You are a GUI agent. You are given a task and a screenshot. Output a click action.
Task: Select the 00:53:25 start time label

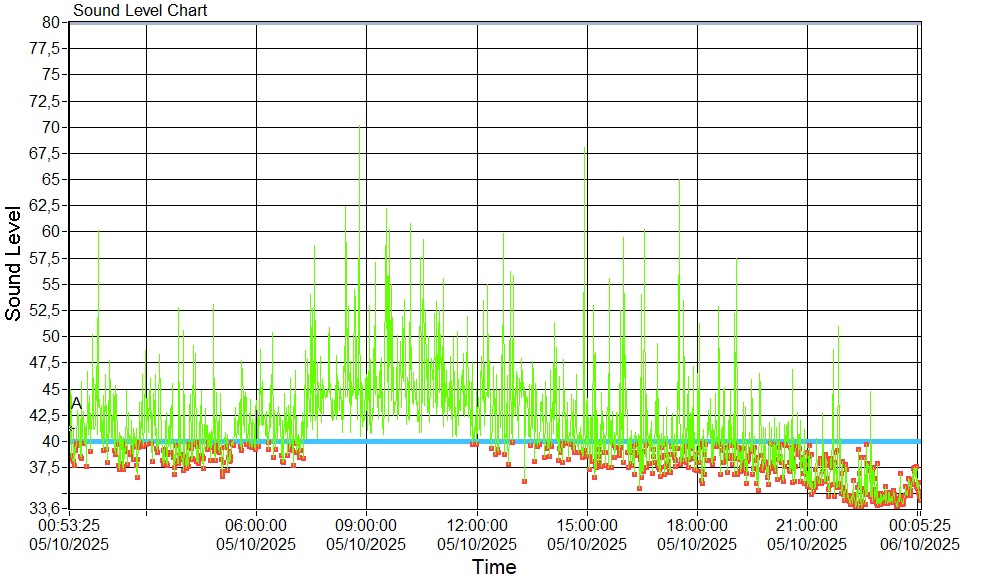68,525
